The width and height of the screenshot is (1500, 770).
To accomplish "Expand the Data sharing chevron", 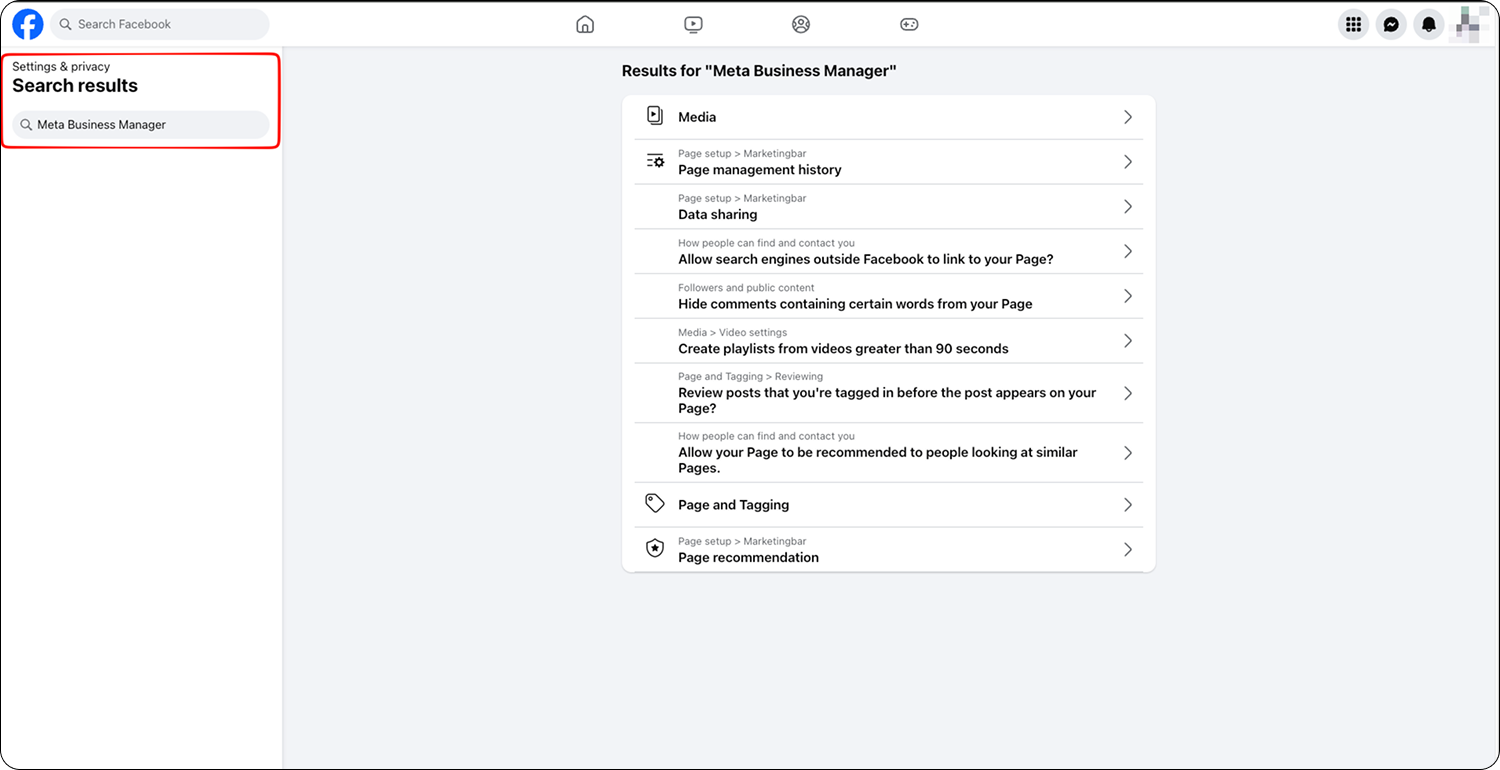I will point(1128,207).
